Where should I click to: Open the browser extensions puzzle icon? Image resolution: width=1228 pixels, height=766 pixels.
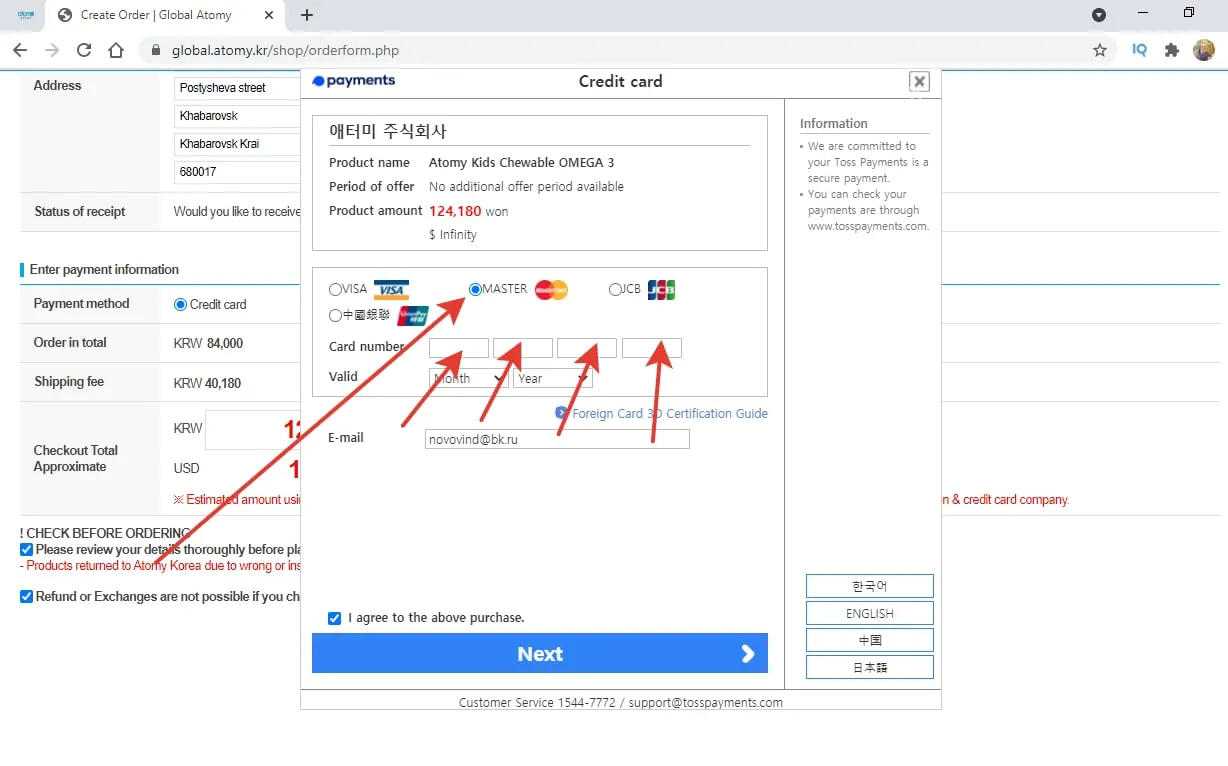point(1172,50)
